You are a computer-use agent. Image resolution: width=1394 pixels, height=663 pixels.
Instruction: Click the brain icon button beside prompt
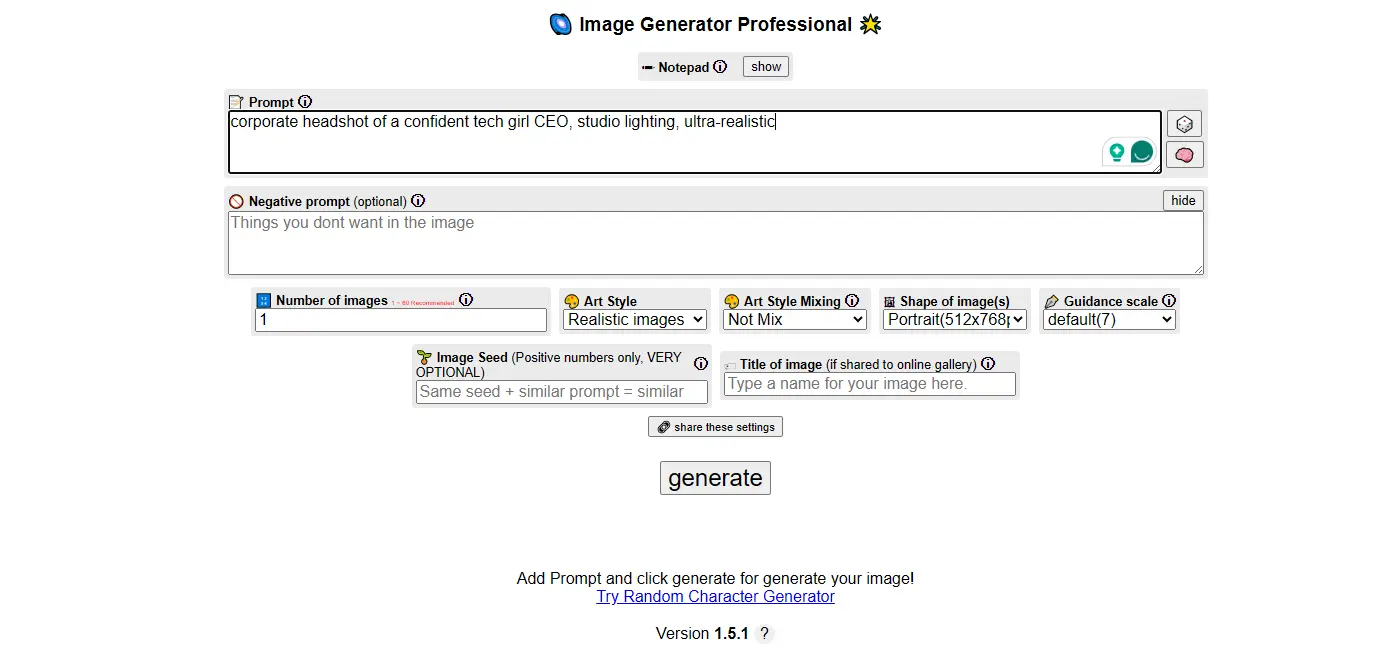(x=1184, y=155)
